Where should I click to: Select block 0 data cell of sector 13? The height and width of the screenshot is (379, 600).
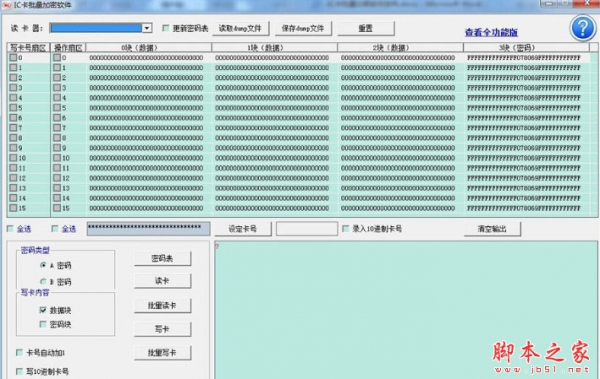[x=148, y=188]
